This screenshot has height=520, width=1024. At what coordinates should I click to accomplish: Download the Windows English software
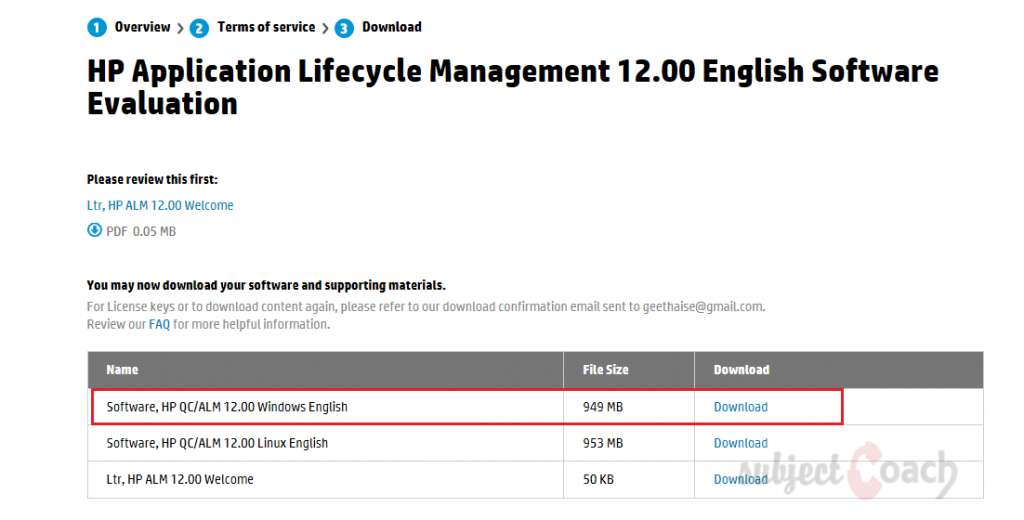(x=740, y=407)
